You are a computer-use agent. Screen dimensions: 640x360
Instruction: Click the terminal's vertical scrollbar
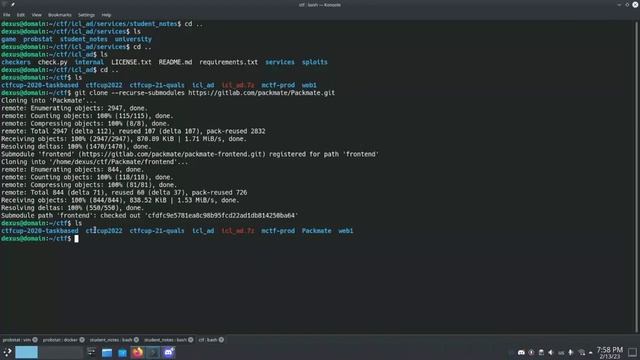[637, 176]
